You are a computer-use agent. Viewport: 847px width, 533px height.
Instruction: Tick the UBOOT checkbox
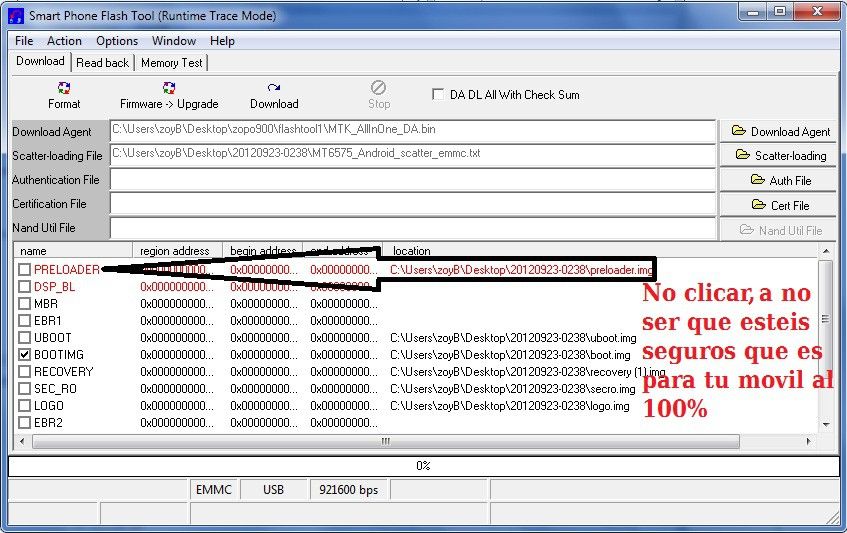coord(24,338)
